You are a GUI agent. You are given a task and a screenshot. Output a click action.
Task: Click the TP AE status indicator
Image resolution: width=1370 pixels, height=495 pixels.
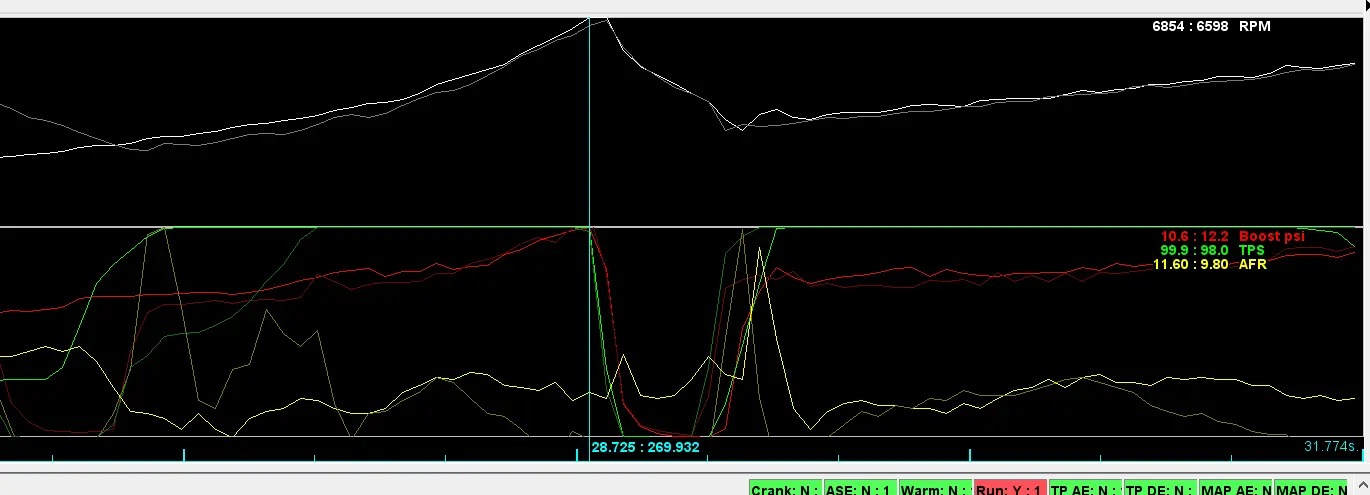[1085, 489]
